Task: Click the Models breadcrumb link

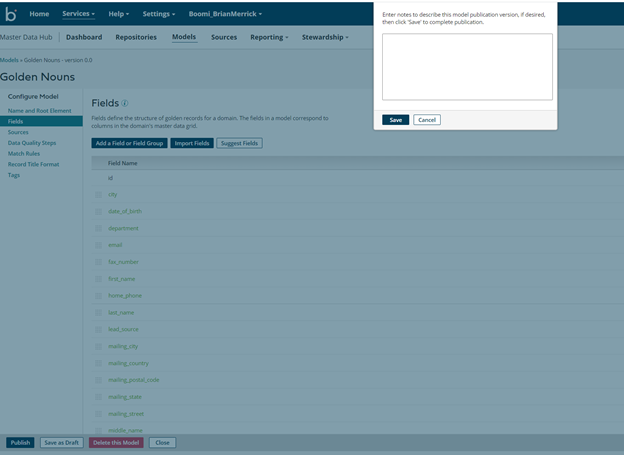Action: 9,60
